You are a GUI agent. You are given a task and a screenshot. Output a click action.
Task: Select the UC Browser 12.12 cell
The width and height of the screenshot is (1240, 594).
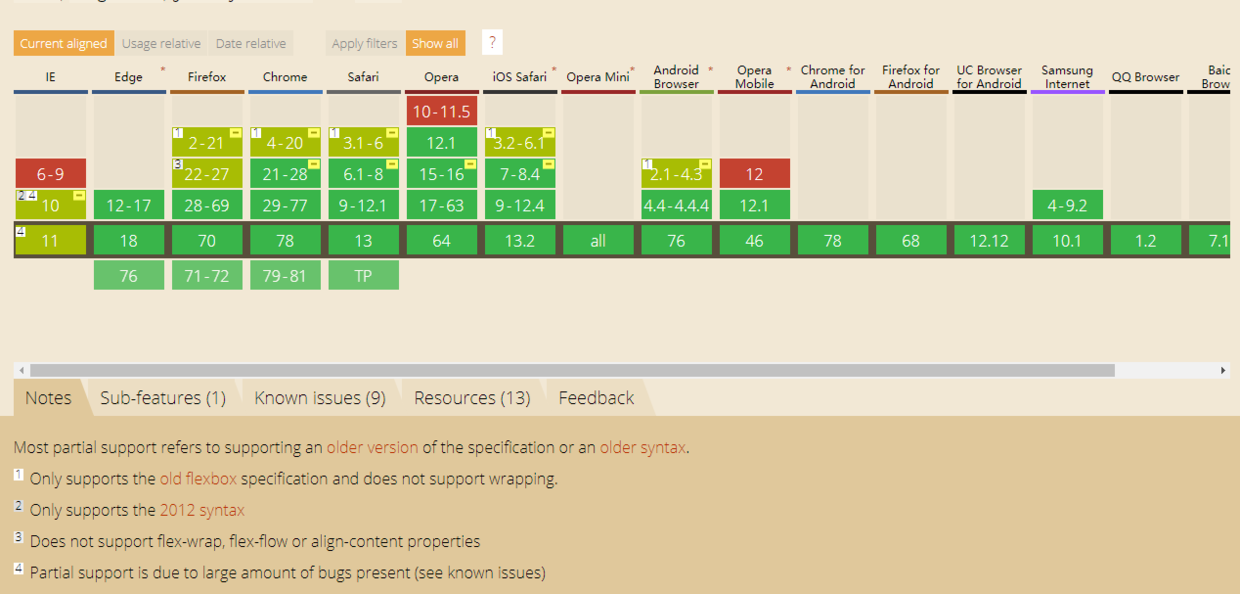pos(989,240)
